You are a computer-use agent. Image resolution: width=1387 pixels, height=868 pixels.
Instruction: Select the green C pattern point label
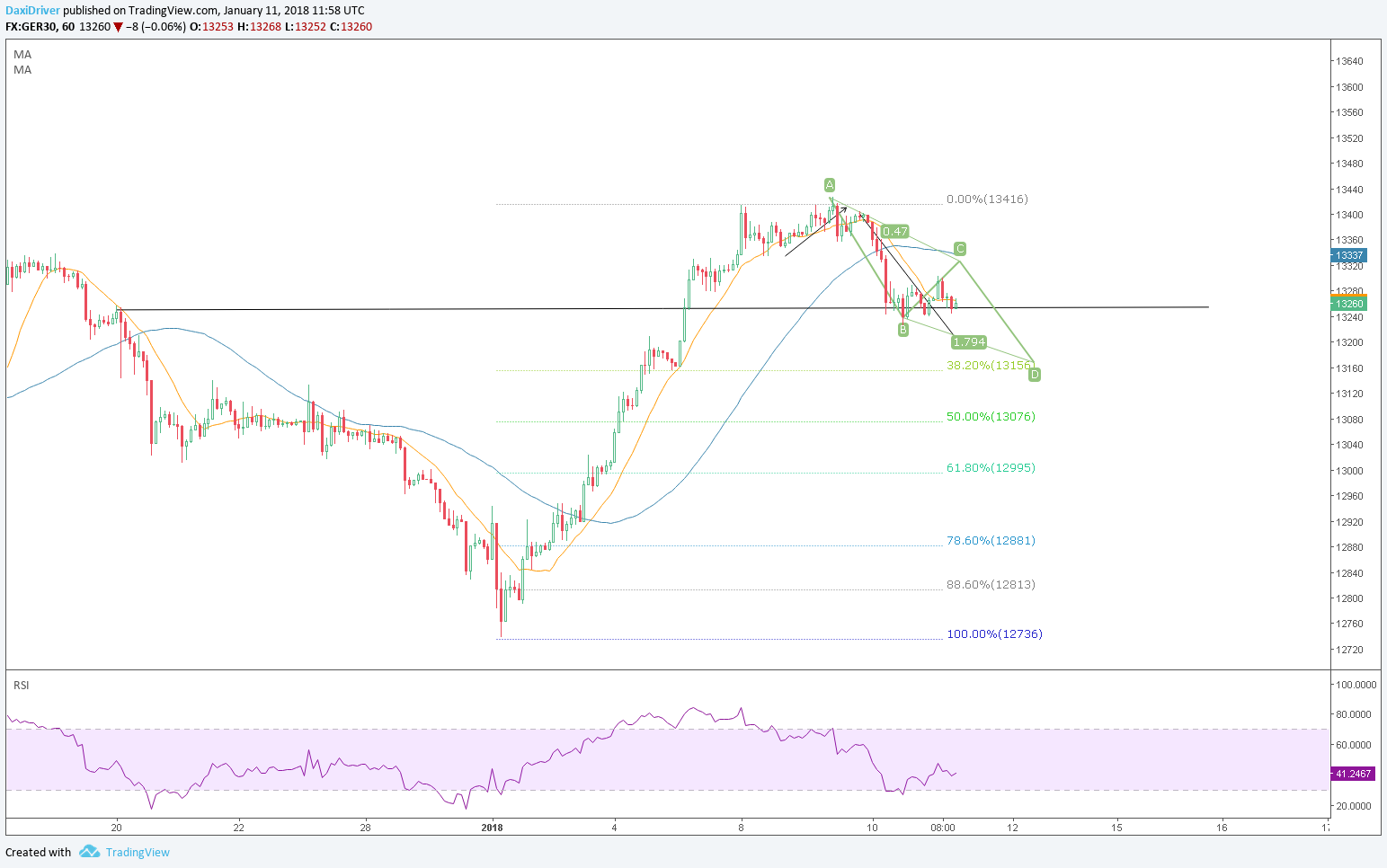(x=960, y=249)
